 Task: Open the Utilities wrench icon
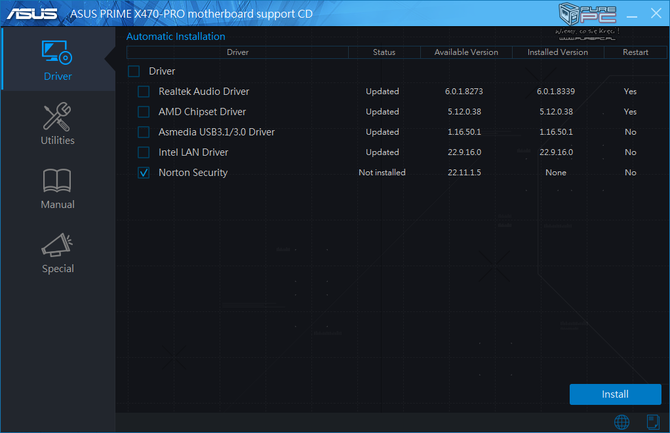click(57, 116)
